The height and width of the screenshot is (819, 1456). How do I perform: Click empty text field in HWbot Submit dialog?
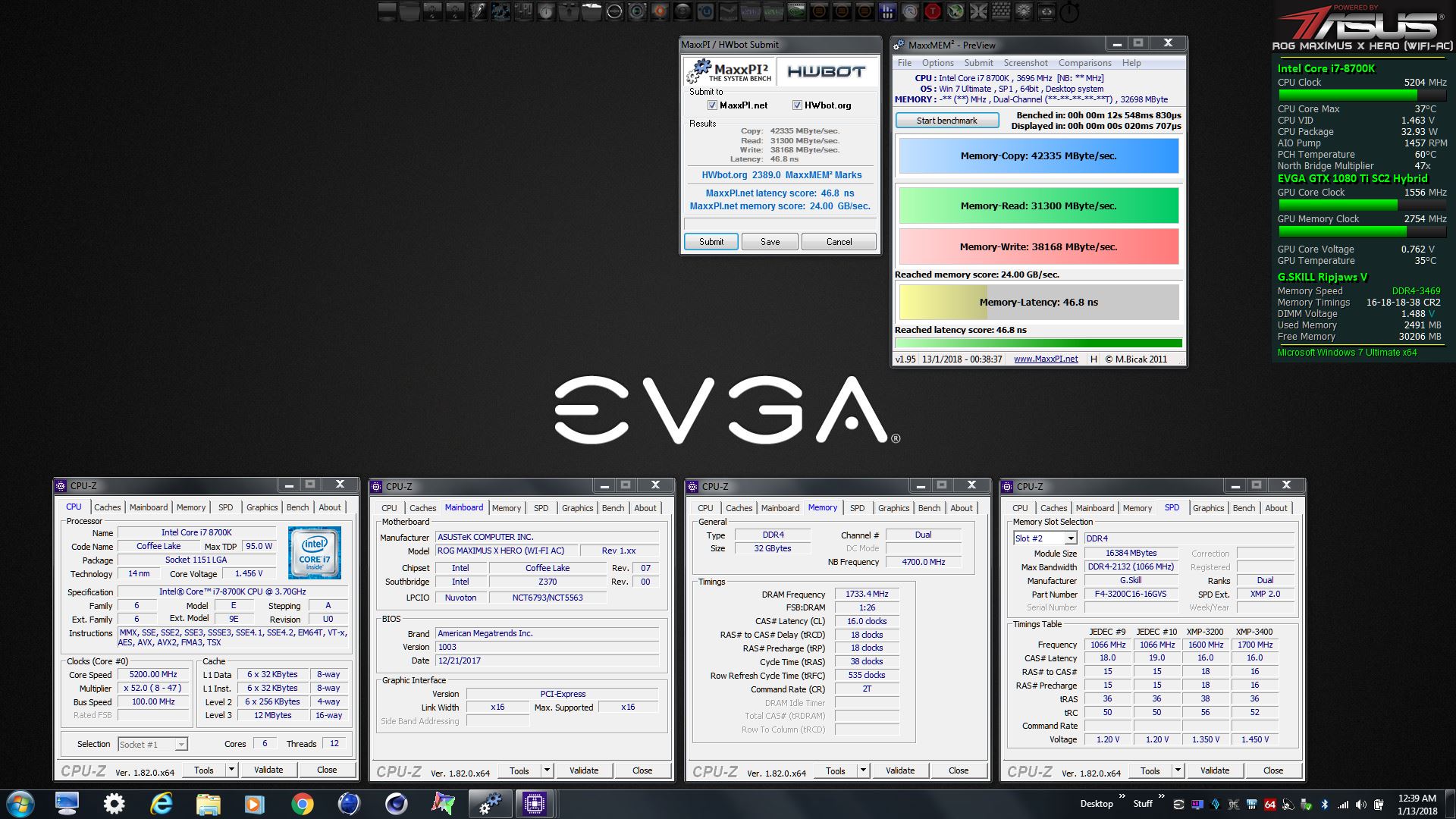[780, 224]
